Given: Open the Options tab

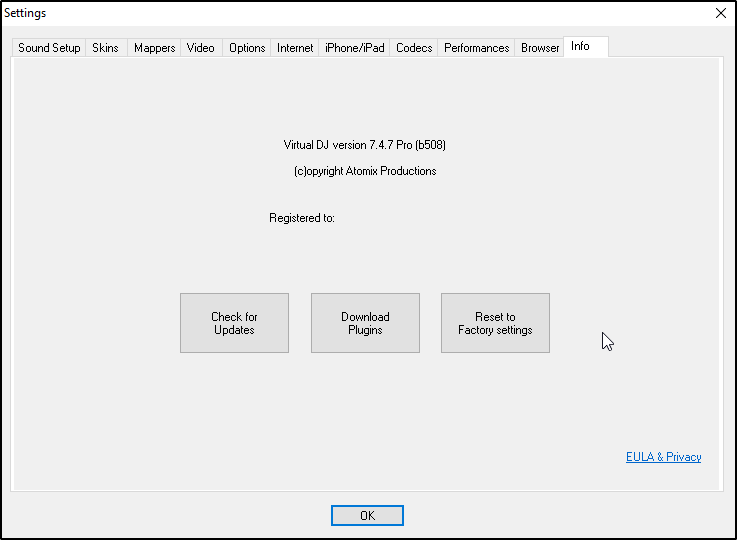Looking at the screenshot, I should tap(247, 48).
